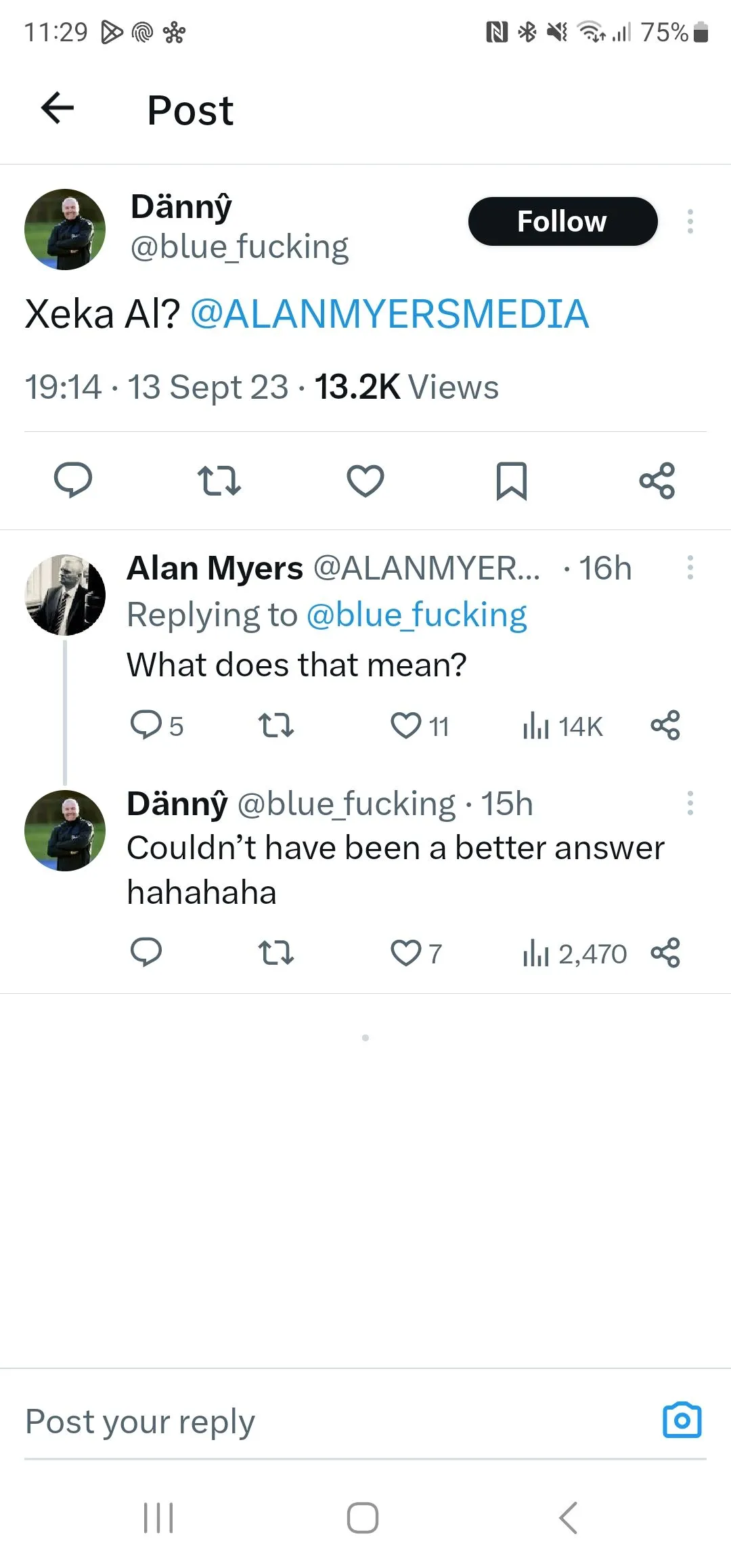This screenshot has width=731, height=1568.
Task: Reply to the main post
Action: pos(73,481)
